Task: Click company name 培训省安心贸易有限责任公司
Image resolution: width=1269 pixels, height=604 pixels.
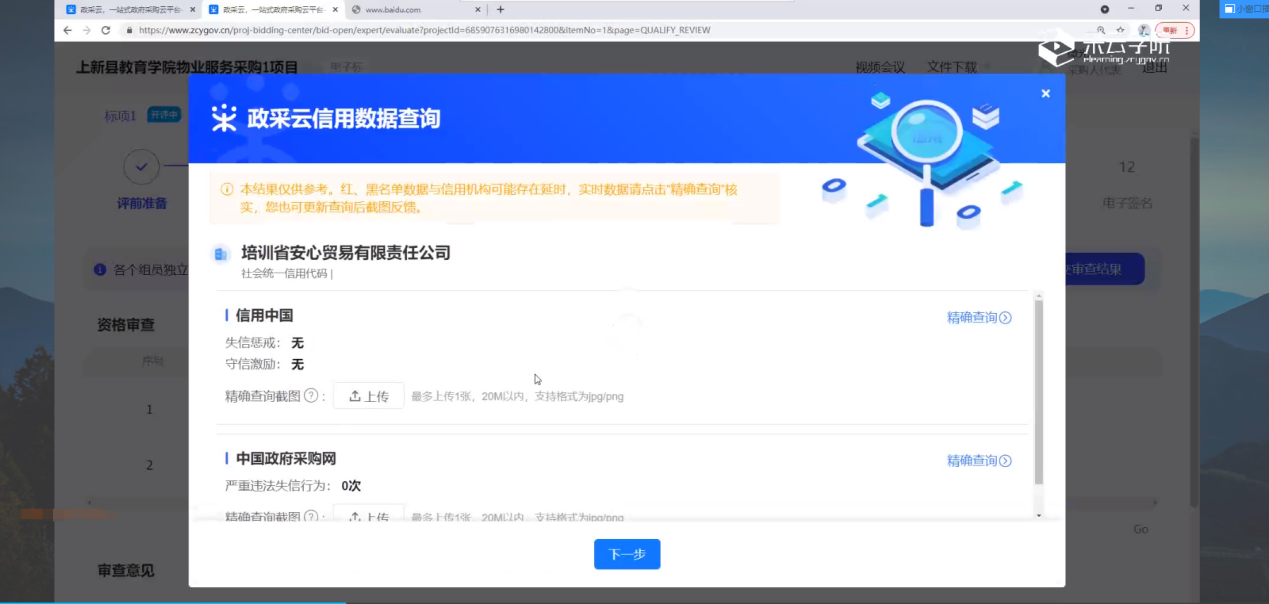Action: 346,253
